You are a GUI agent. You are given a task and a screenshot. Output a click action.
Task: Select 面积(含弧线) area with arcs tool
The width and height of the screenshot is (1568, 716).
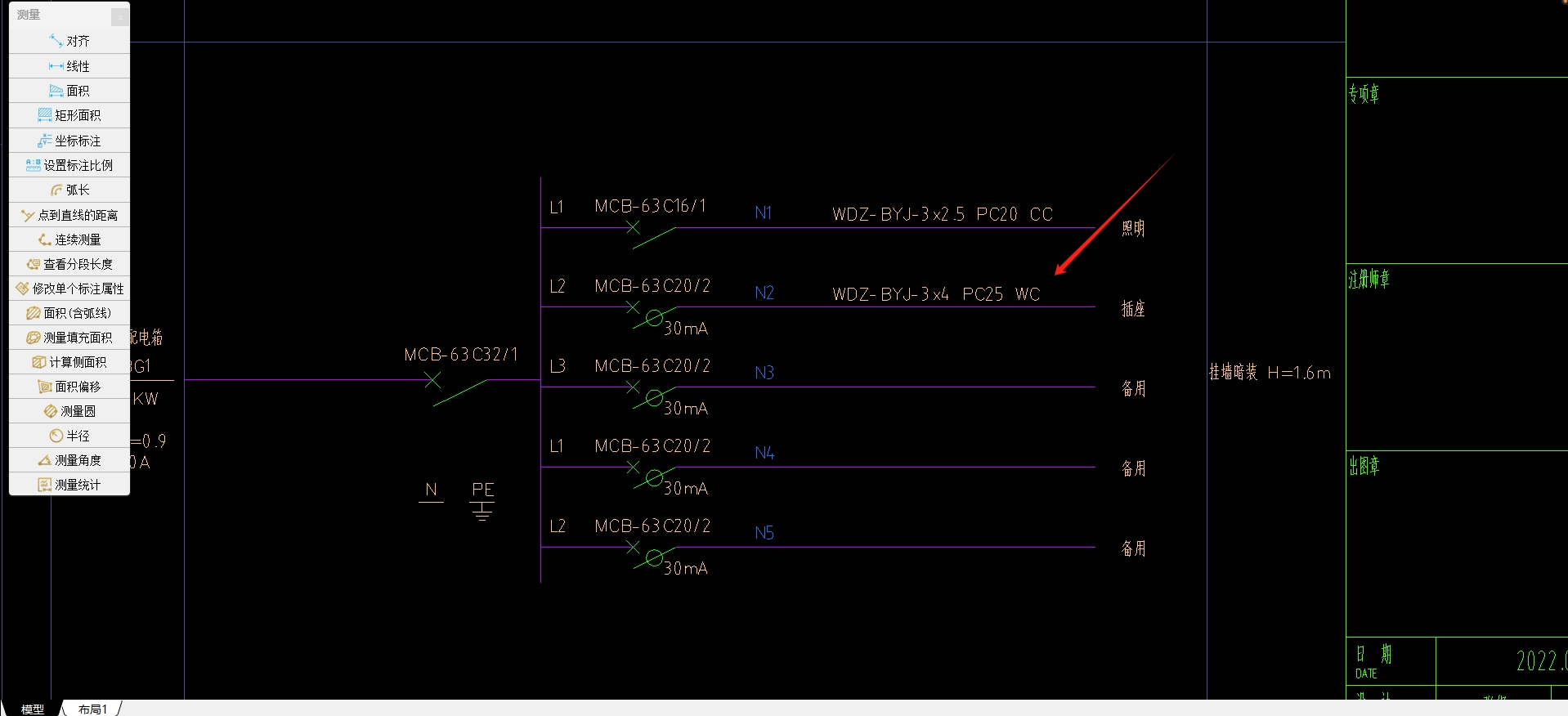[69, 313]
